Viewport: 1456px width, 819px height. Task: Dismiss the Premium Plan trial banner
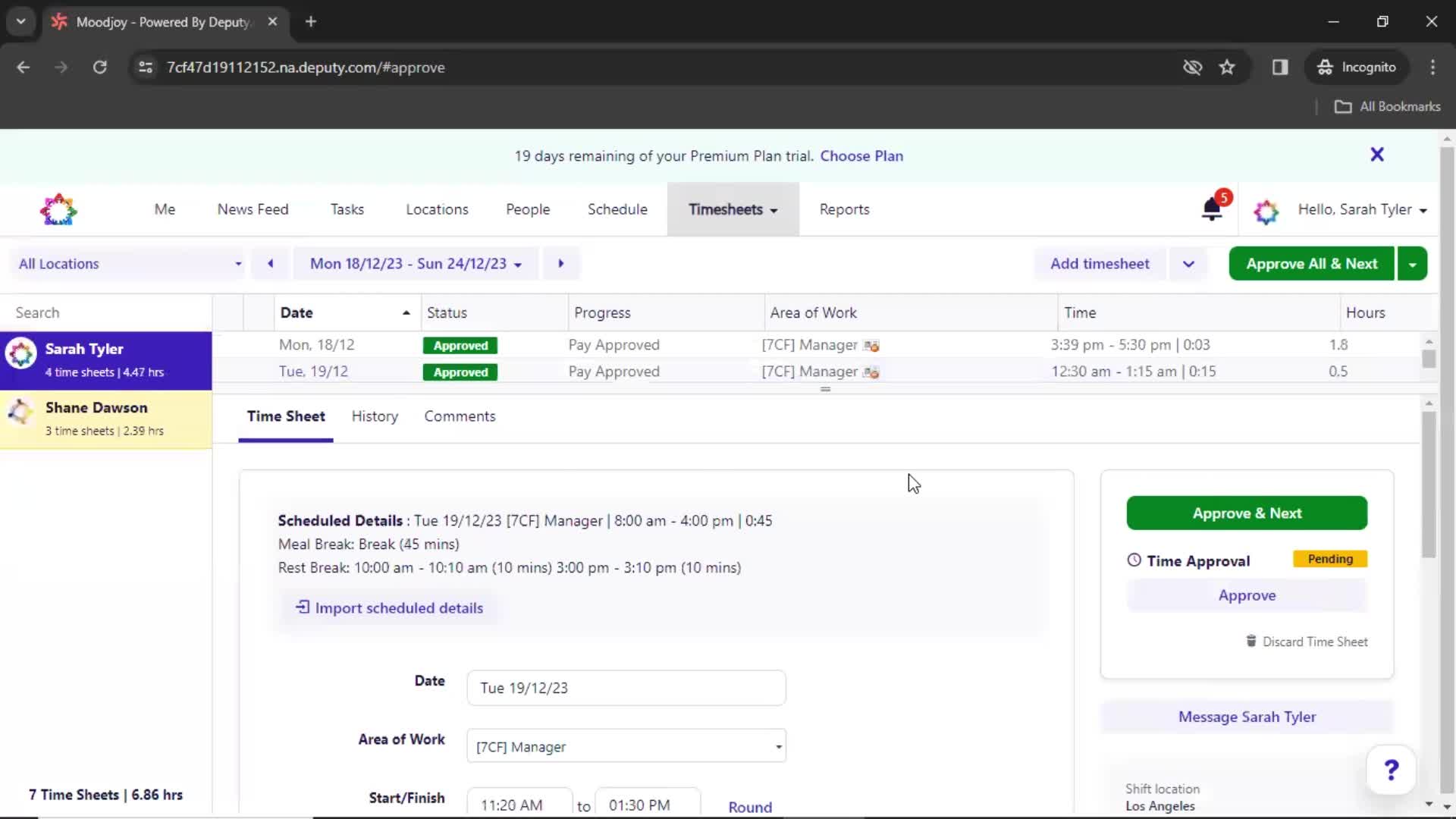[x=1376, y=154]
